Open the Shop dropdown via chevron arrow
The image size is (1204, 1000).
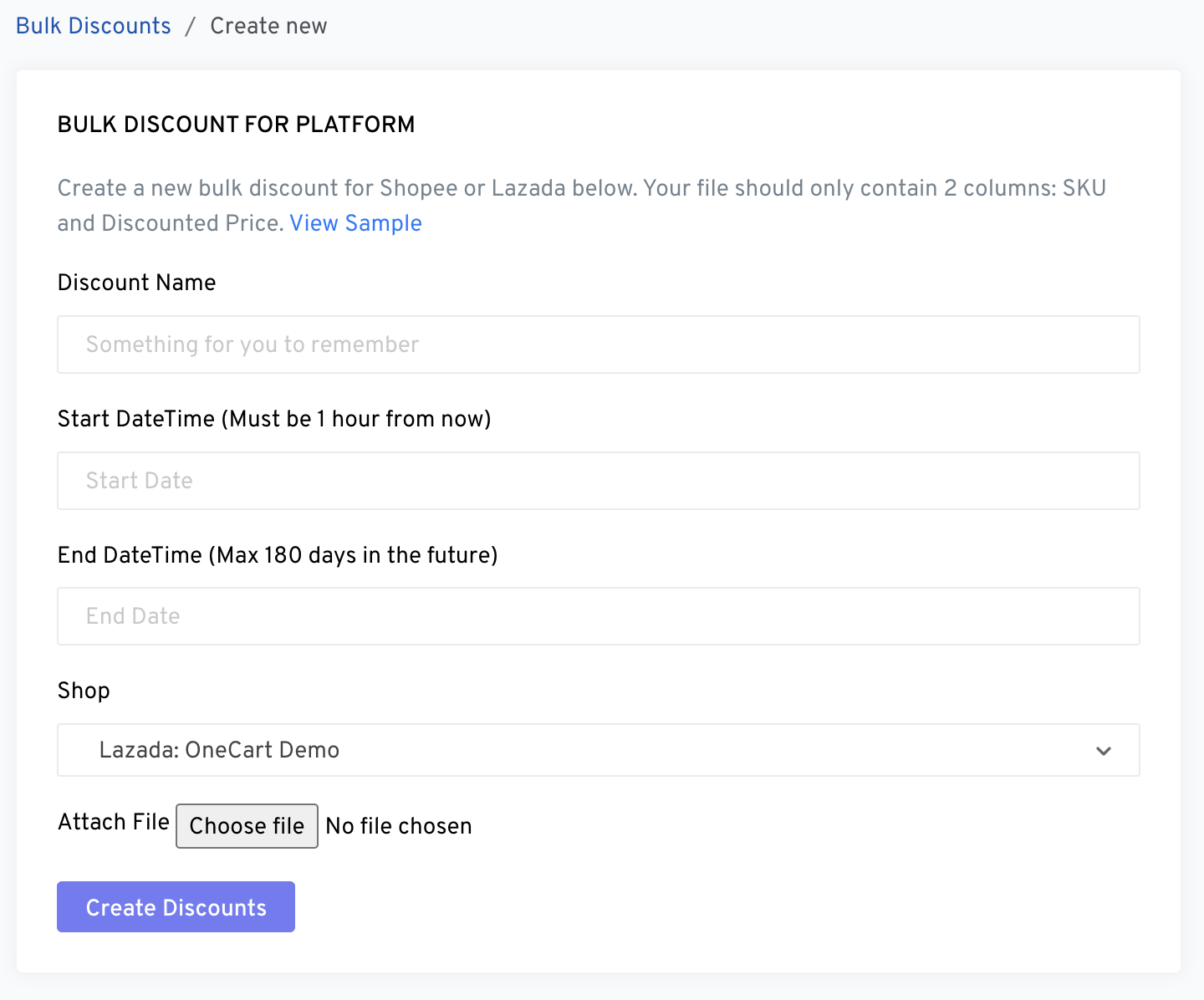click(1103, 751)
